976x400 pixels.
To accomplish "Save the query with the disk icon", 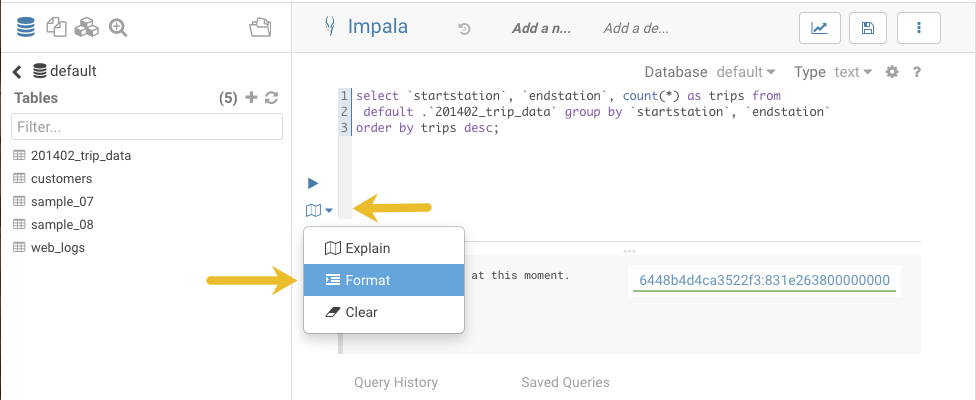I will (868, 29).
